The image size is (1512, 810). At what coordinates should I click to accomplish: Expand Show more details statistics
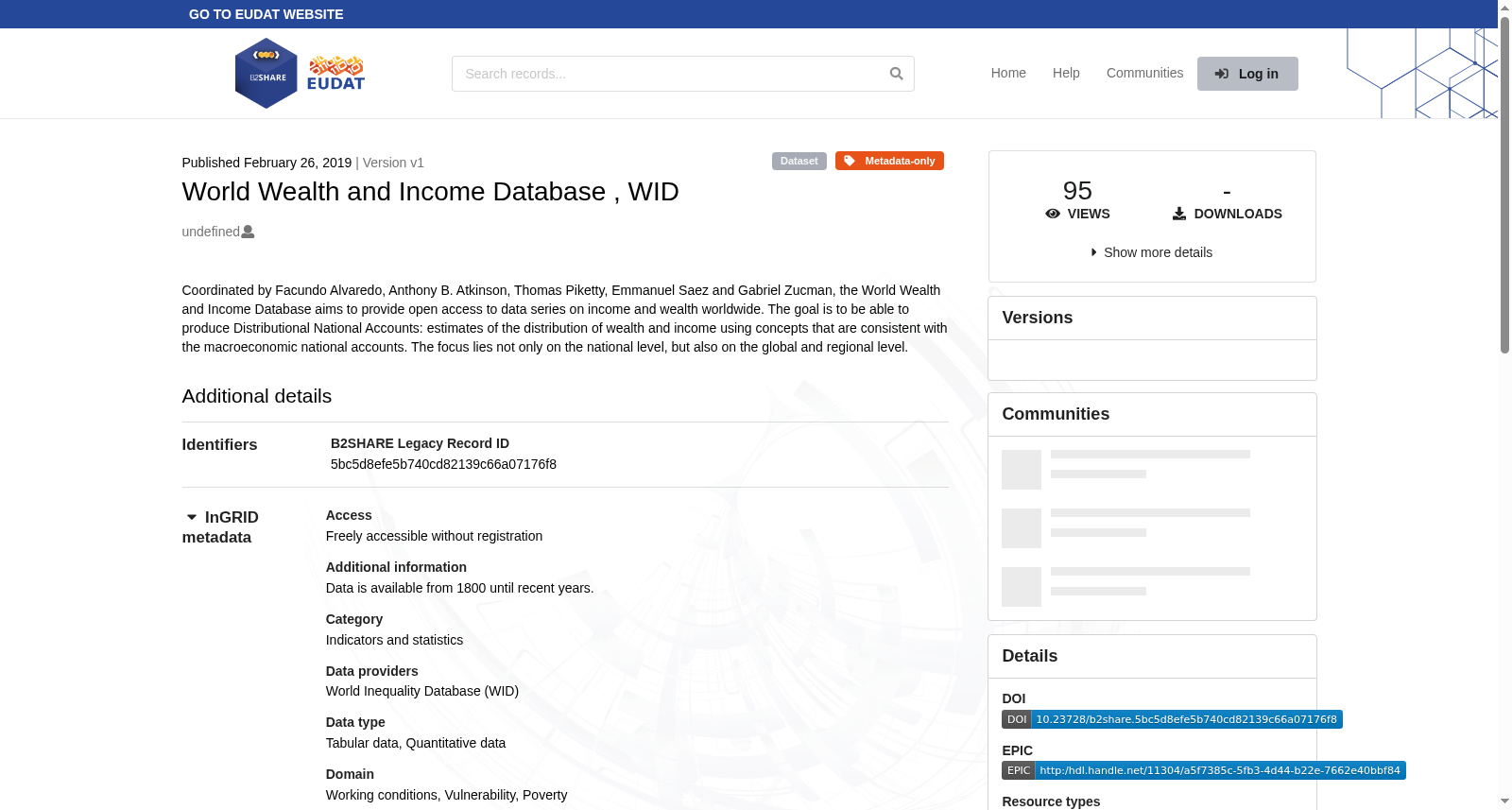(1152, 252)
